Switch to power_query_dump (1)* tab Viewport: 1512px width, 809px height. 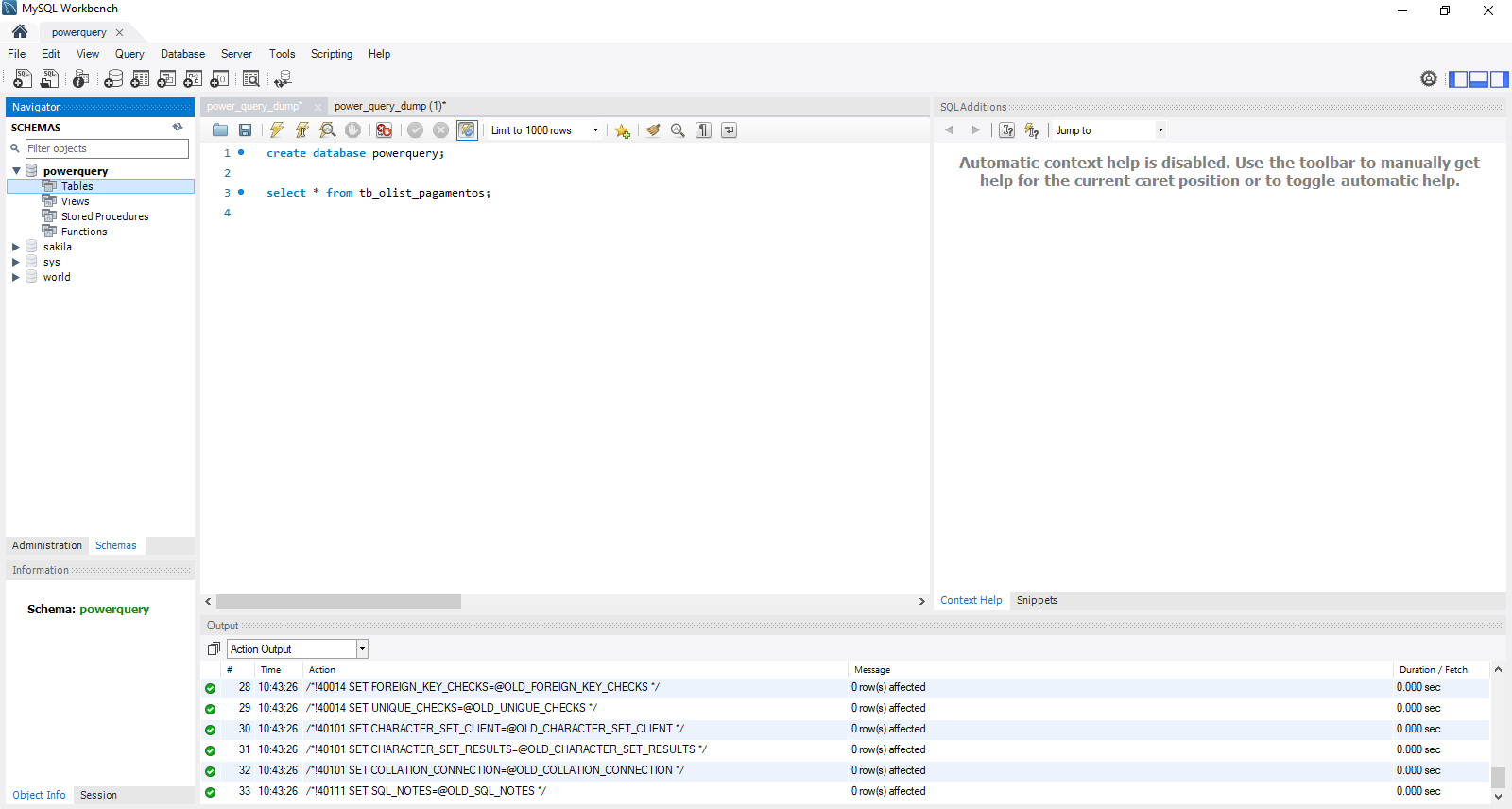click(389, 106)
